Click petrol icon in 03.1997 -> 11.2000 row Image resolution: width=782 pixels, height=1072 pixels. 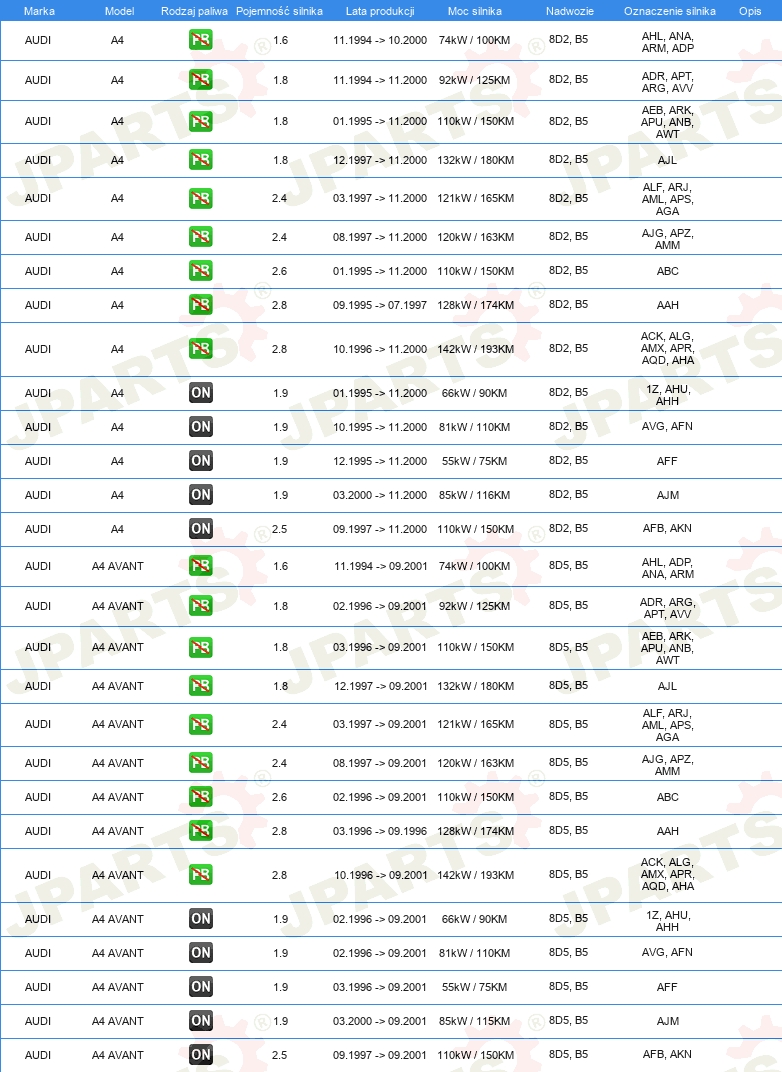tap(200, 198)
